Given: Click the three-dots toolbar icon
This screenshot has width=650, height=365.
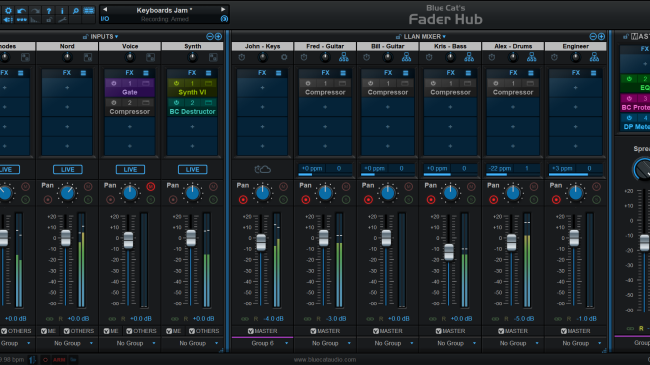Looking at the screenshot, I should (22, 19).
